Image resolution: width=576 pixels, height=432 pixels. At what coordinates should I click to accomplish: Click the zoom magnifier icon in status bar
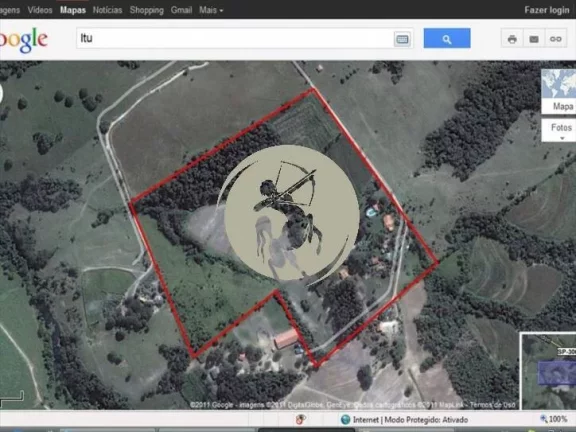pyautogui.click(x=544, y=419)
